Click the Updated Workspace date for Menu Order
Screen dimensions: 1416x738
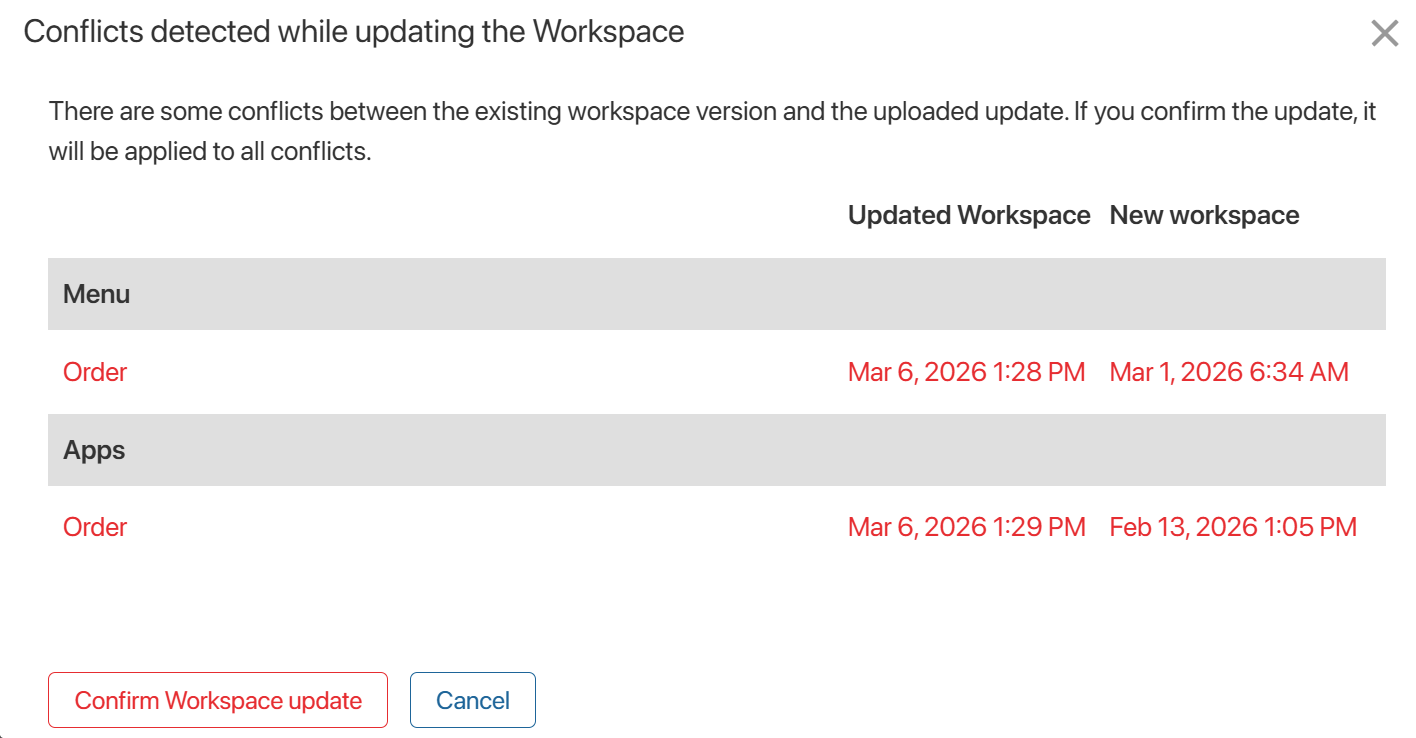tap(966, 371)
